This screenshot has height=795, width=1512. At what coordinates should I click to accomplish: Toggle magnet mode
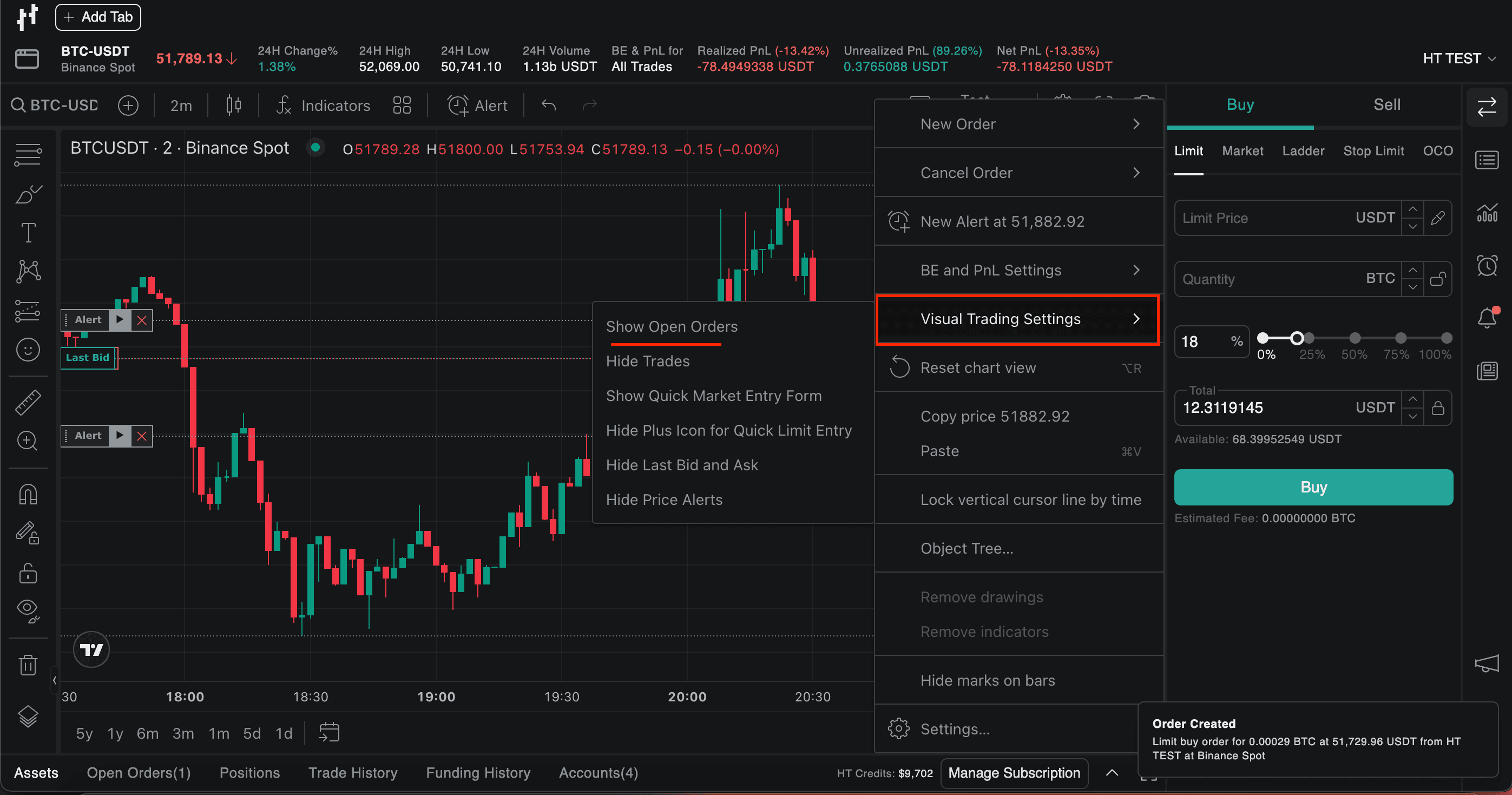tap(28, 495)
